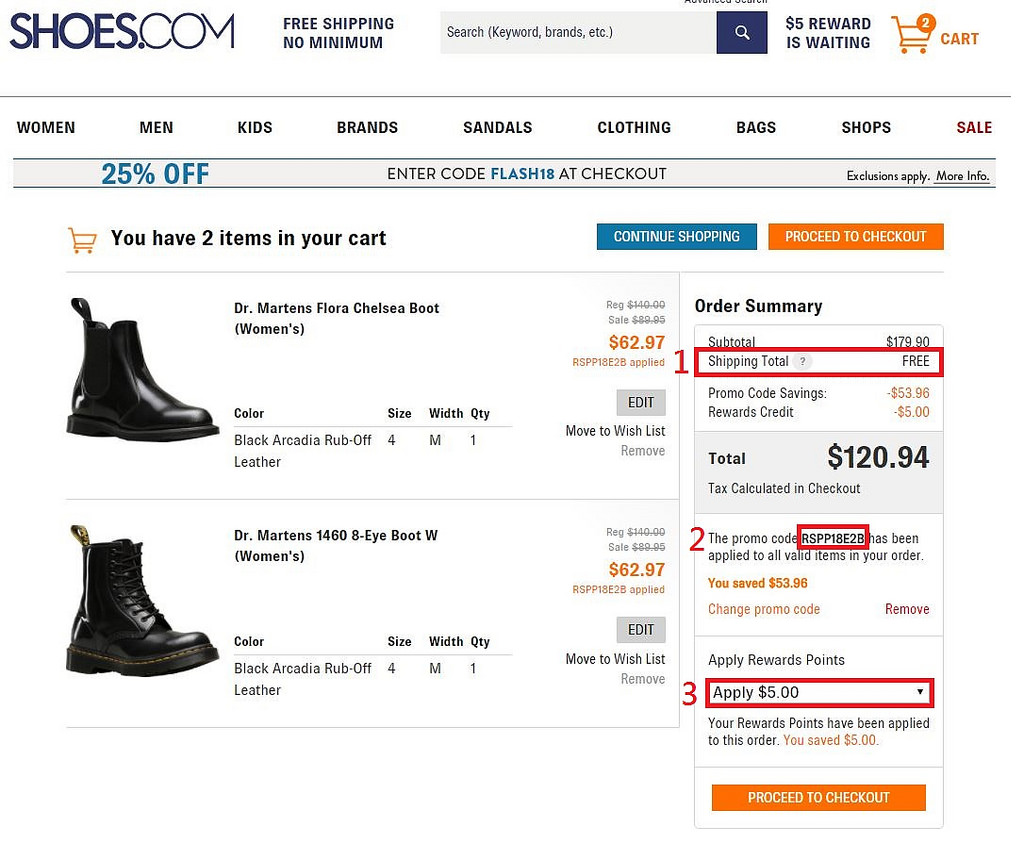This screenshot has height=843, width=1024.
Task: Move Flora Chelsea Boot to Wish List
Action: click(x=615, y=431)
